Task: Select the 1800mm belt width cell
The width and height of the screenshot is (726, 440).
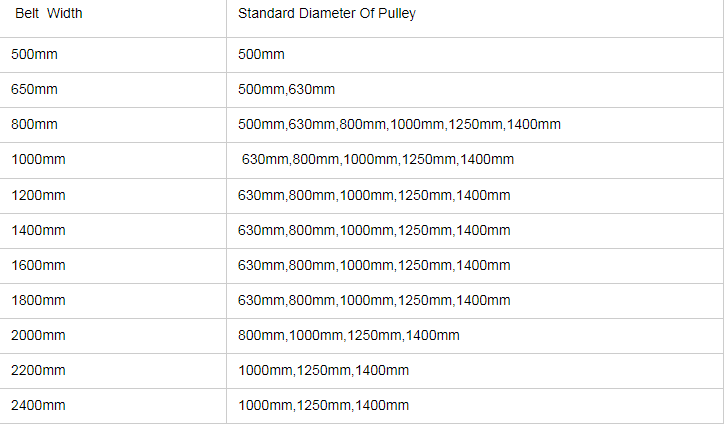Action: [x=113, y=301]
